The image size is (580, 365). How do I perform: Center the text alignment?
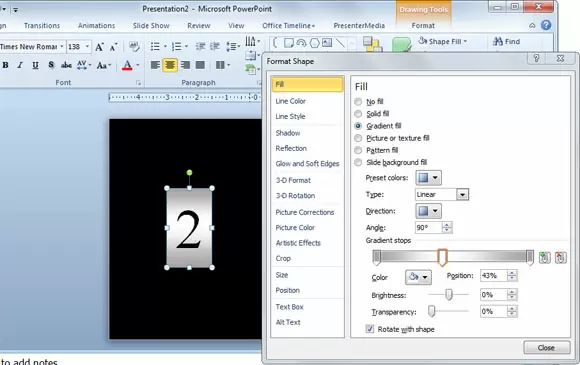170,65
